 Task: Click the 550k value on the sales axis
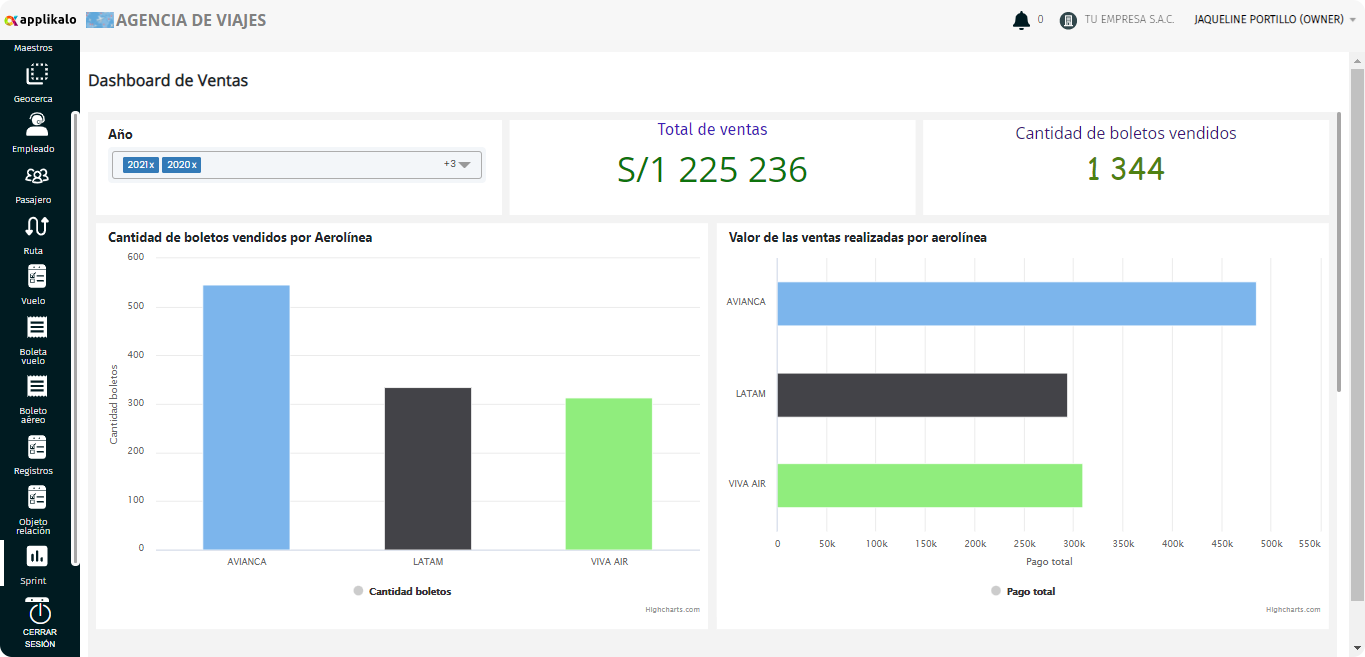(x=1309, y=544)
